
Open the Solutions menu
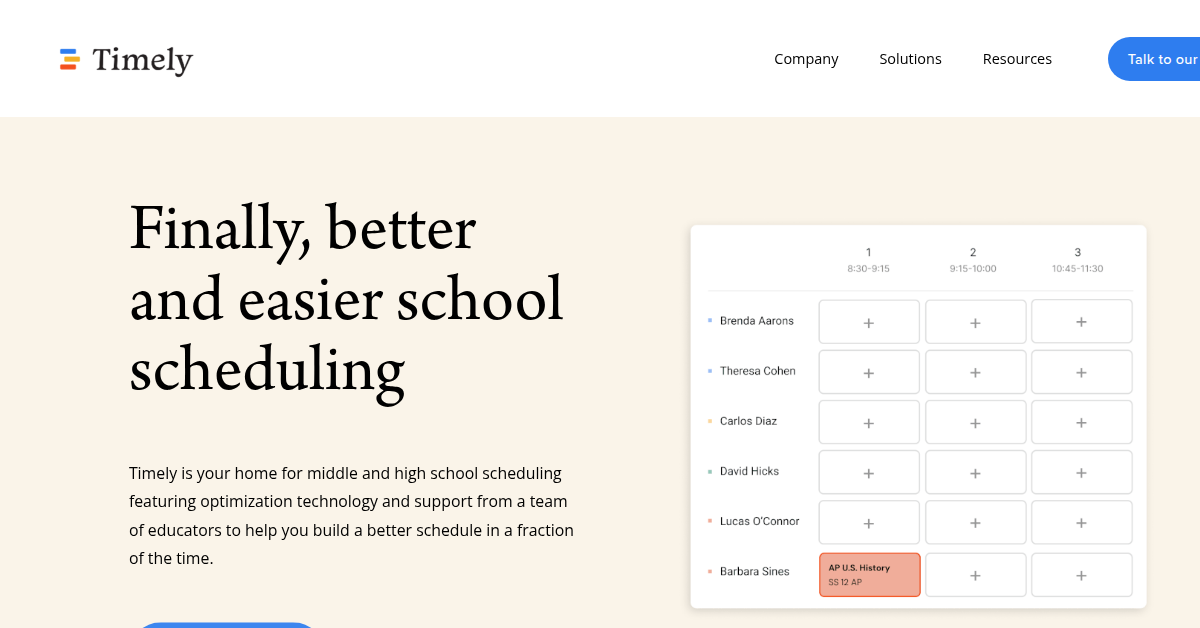(910, 59)
